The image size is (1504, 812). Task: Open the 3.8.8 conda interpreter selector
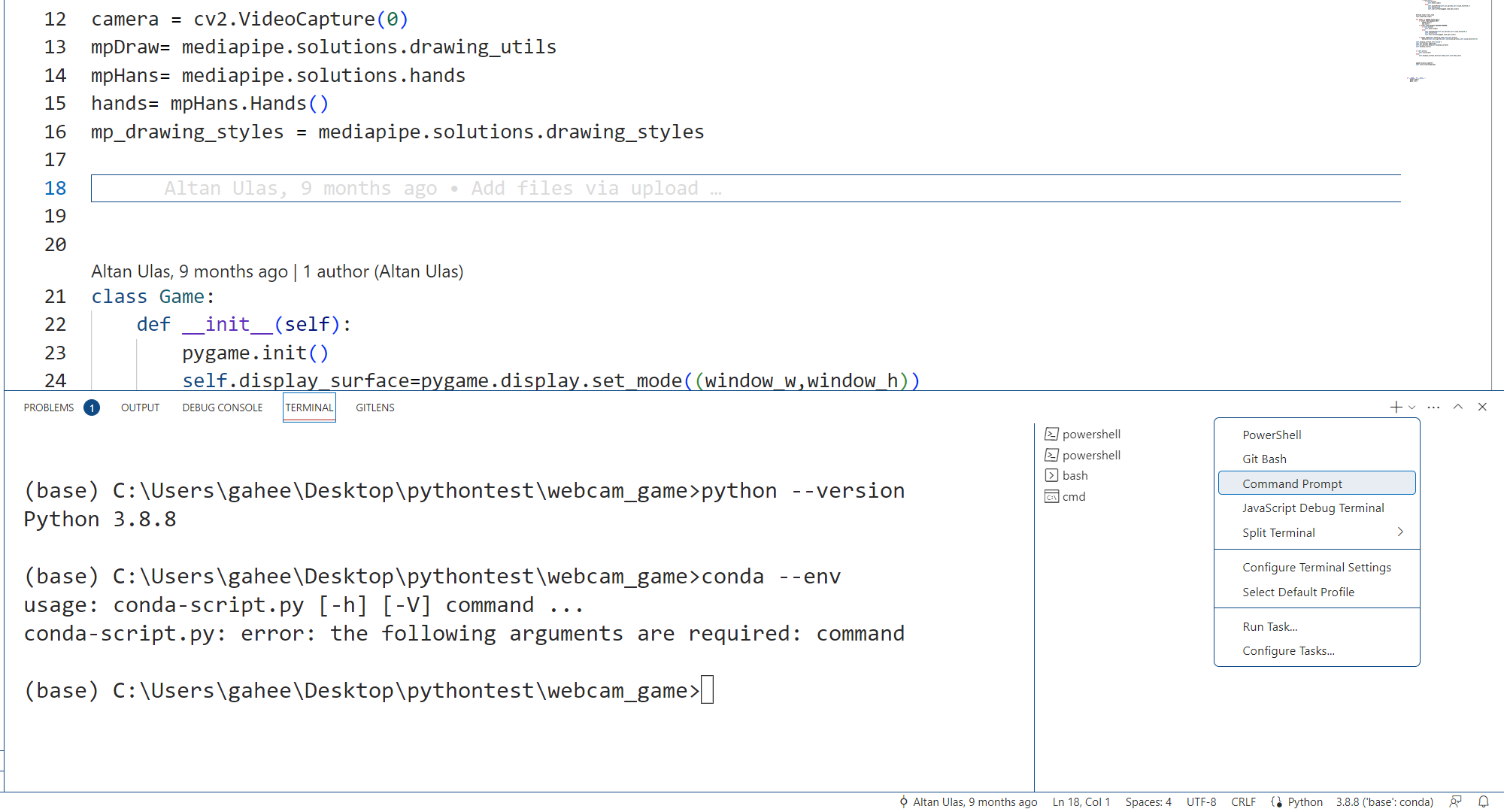[1384, 801]
